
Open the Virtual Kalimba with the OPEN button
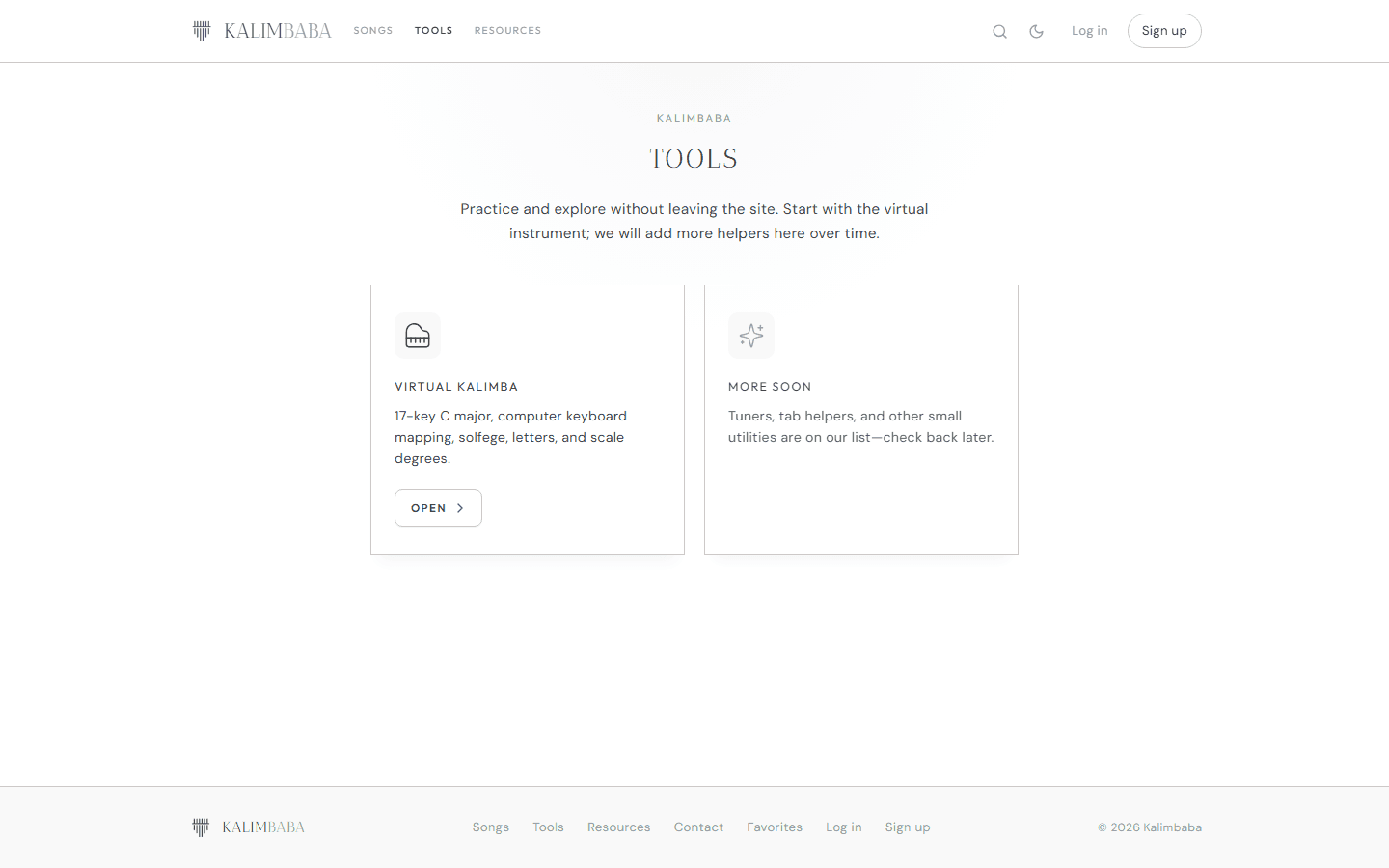(438, 508)
